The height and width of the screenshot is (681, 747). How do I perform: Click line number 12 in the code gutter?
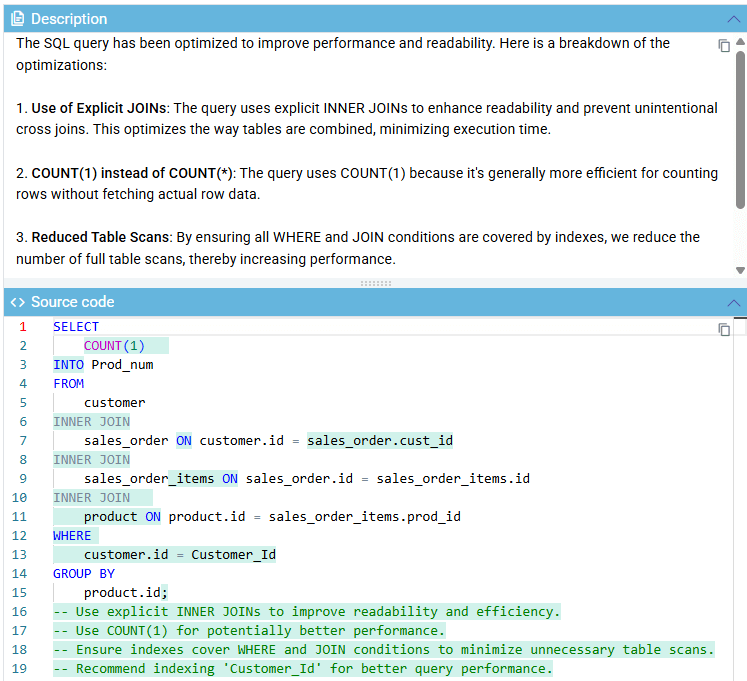pyautogui.click(x=20, y=536)
